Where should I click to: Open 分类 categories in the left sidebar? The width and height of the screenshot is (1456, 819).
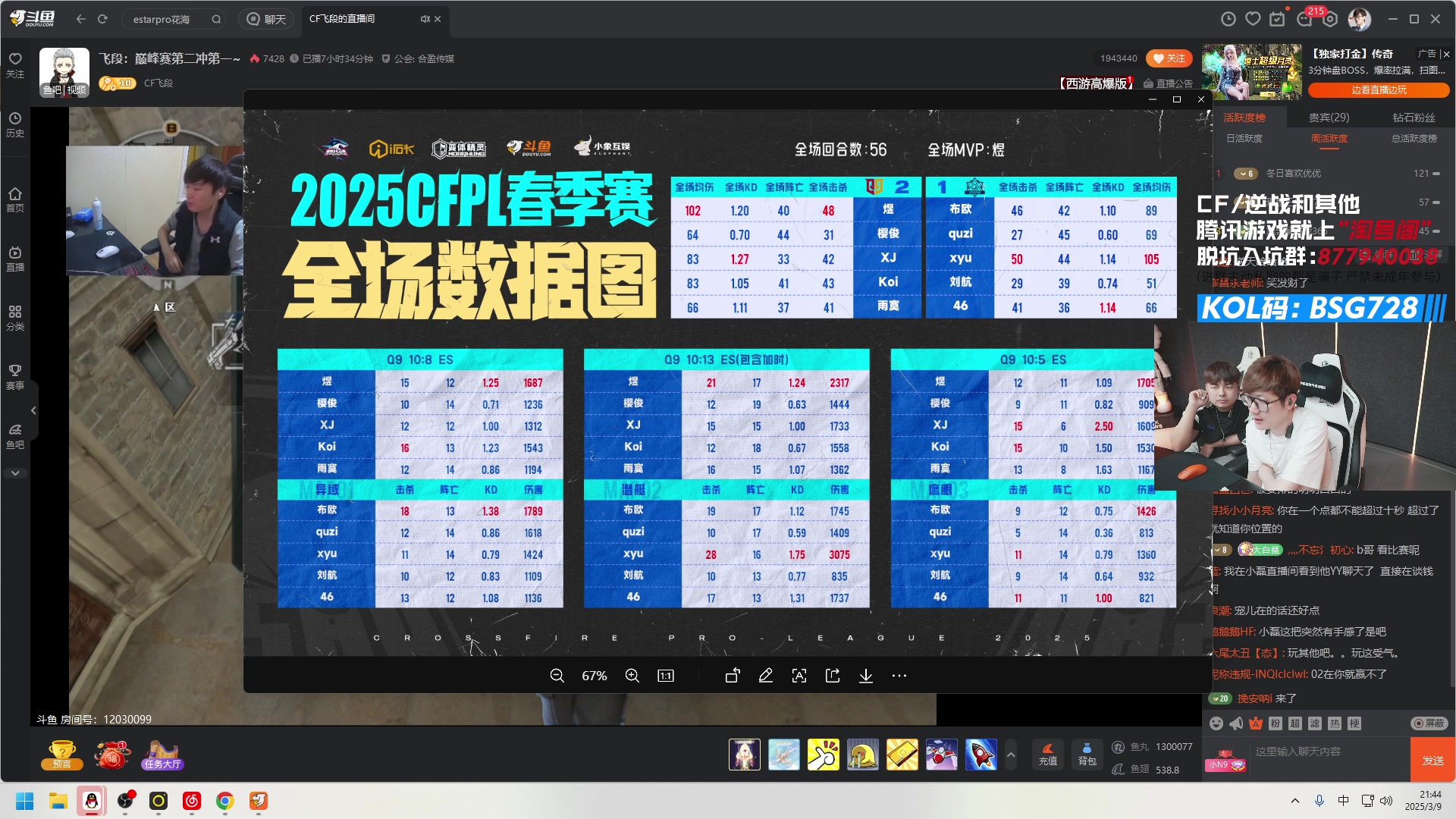point(15,318)
